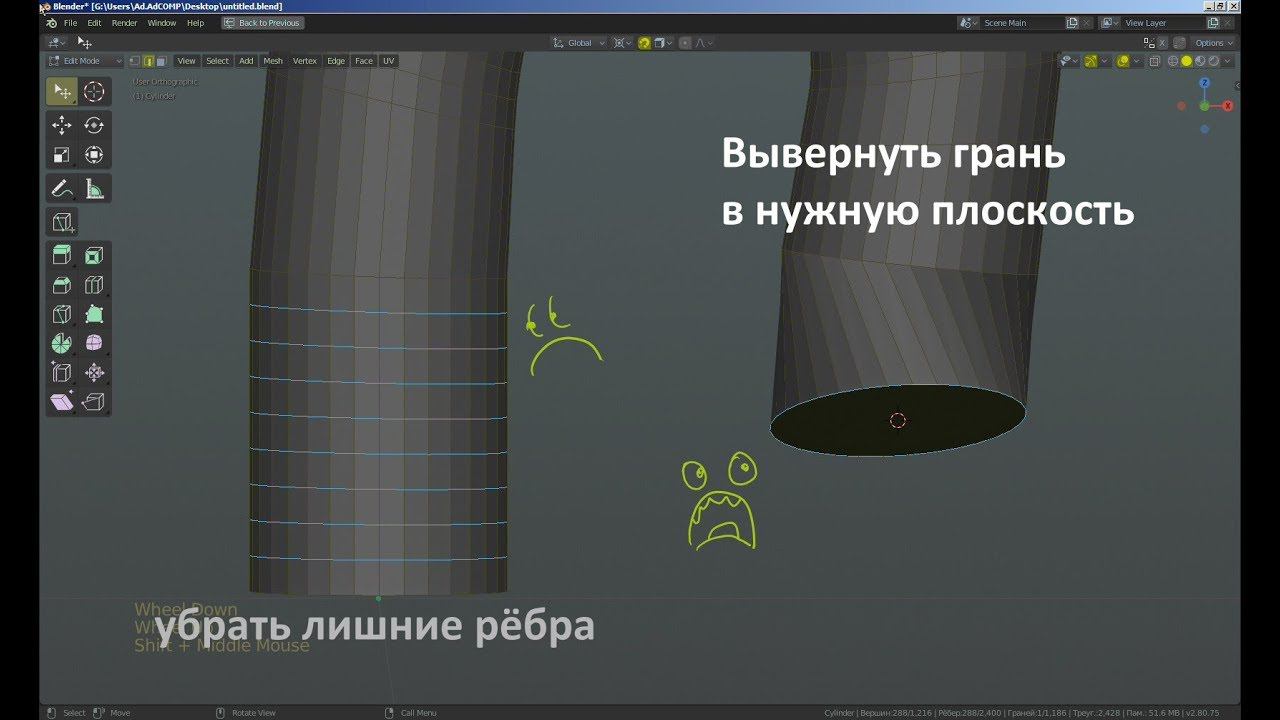Select the Loop Cut tool
This screenshot has height=720, width=1280.
94,285
